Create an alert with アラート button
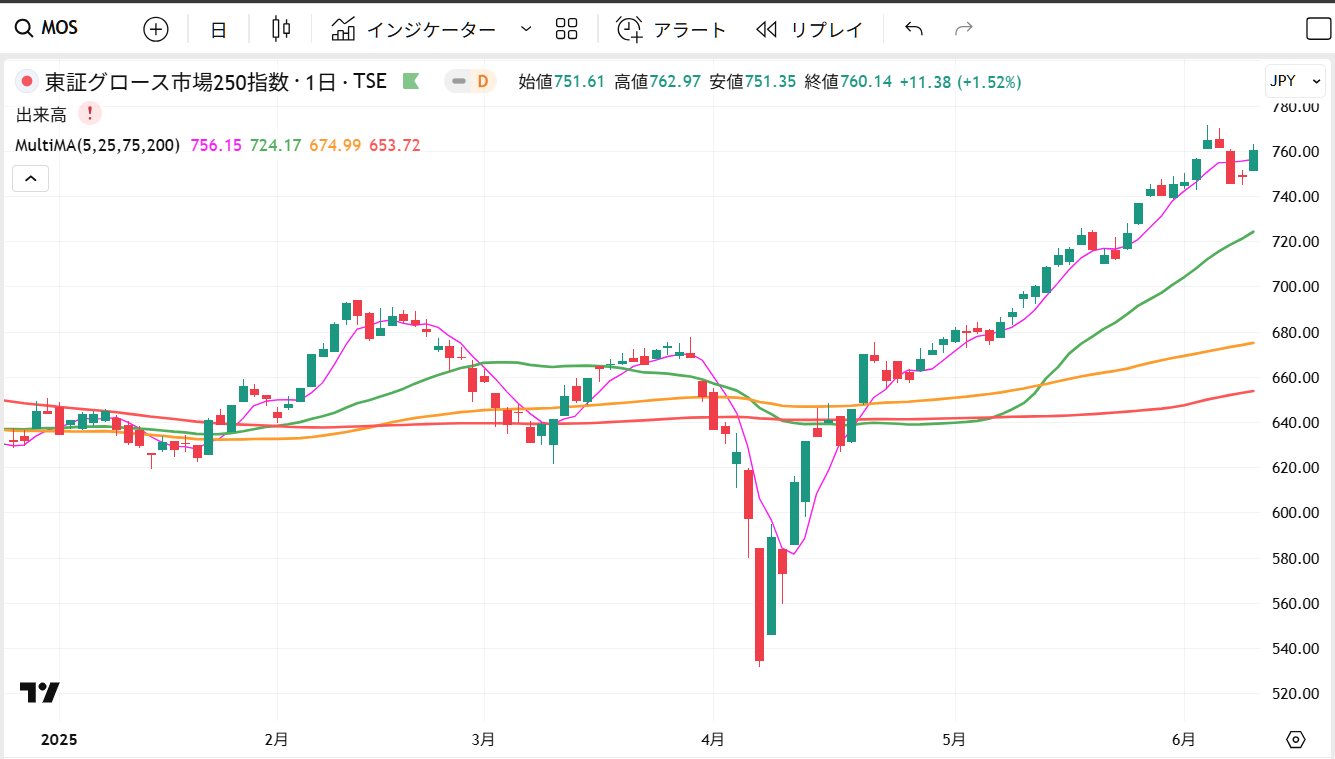The image size is (1335, 759). pos(671,29)
